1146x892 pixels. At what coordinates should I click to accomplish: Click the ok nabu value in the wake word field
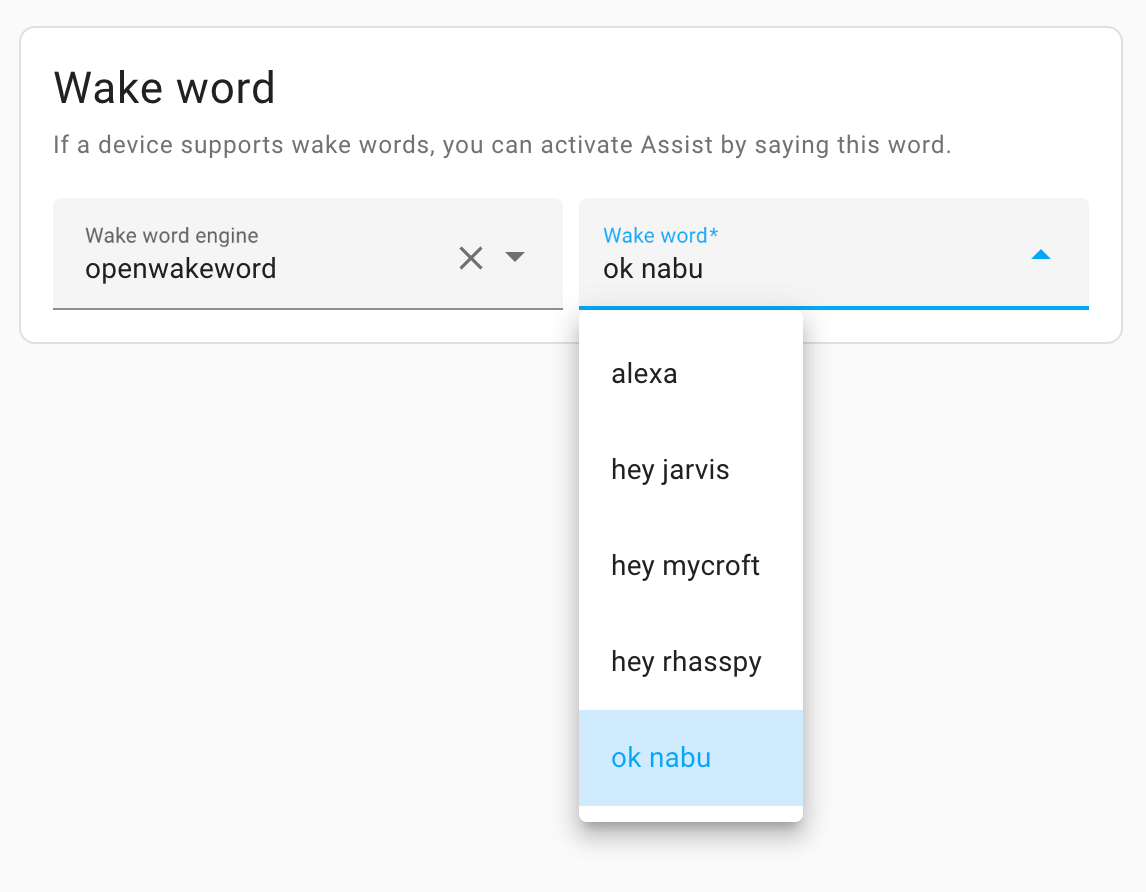[x=653, y=269]
